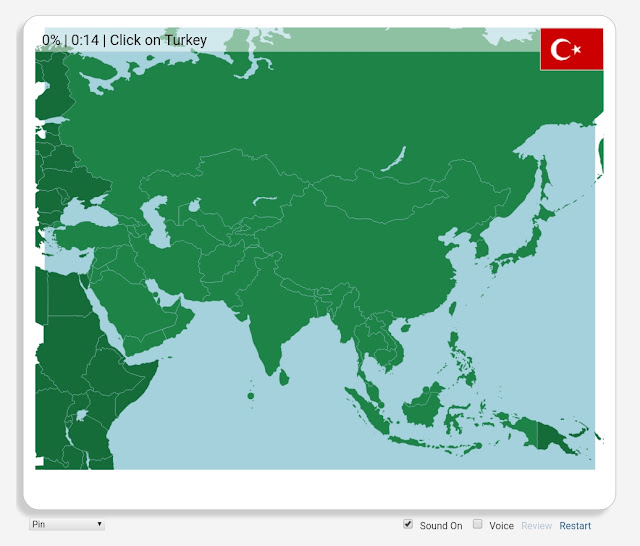
Task: Toggle the Sound On checkbox
Action: [408, 524]
